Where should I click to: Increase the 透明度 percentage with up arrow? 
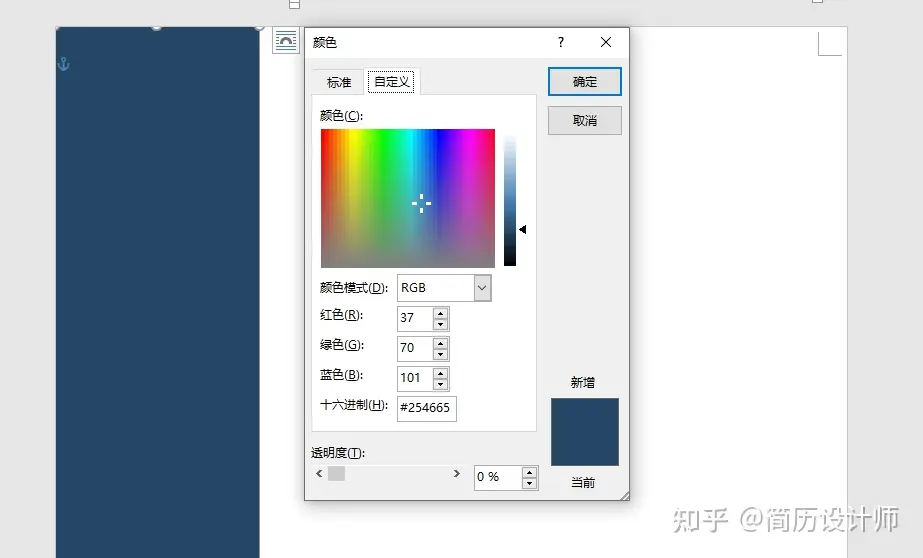[529, 472]
